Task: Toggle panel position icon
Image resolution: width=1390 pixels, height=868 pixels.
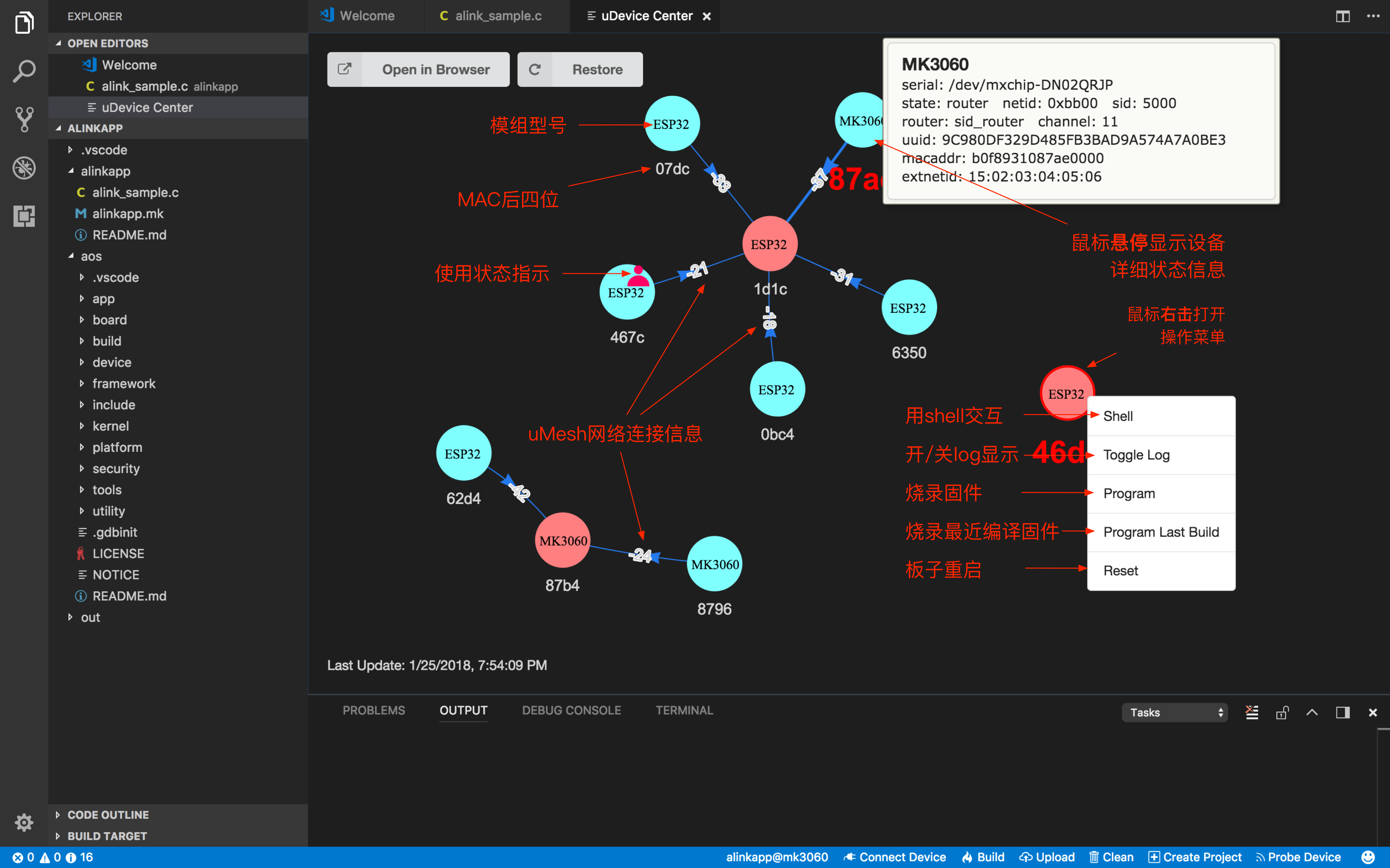Action: [1342, 712]
